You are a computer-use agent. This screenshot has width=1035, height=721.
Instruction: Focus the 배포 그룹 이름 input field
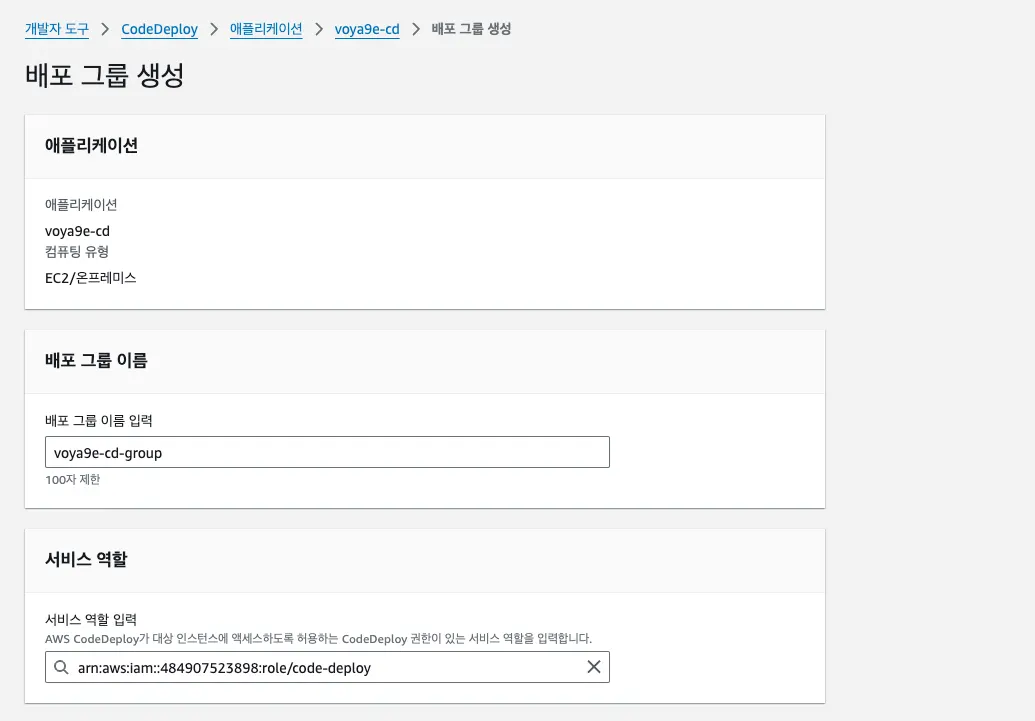click(x=327, y=452)
